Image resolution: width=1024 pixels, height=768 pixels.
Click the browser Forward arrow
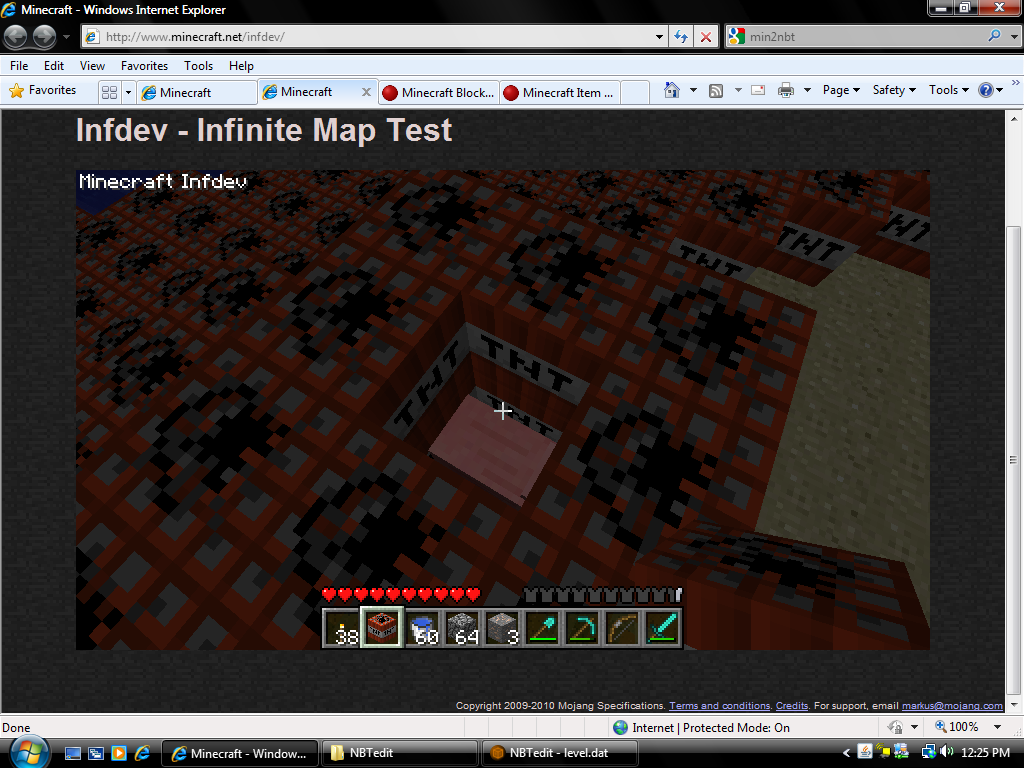point(44,37)
